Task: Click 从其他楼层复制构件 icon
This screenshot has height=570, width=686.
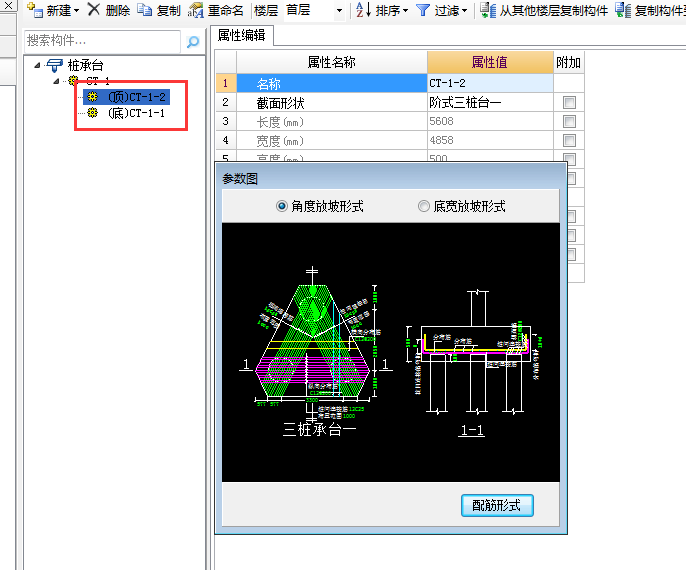Action: (x=488, y=10)
